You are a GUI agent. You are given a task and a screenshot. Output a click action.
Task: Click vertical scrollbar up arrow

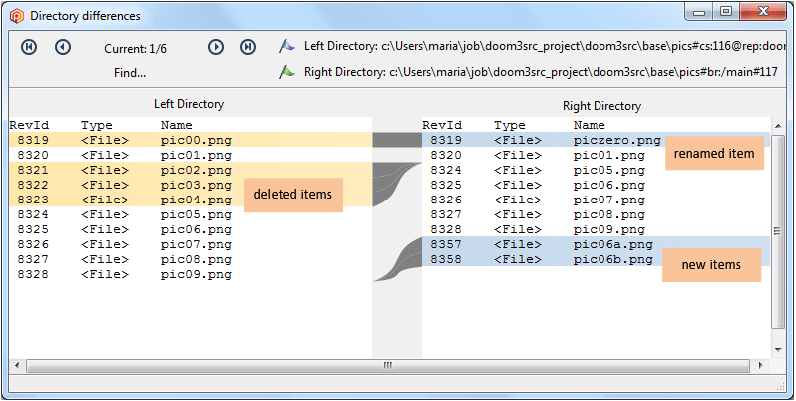coord(778,126)
